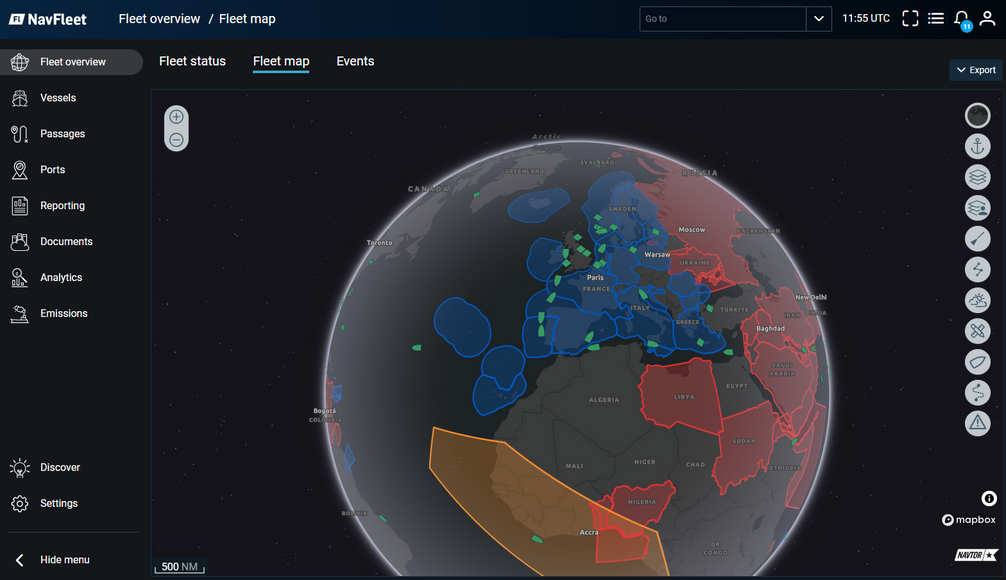Click the 500 NM scale bar

(x=180, y=567)
